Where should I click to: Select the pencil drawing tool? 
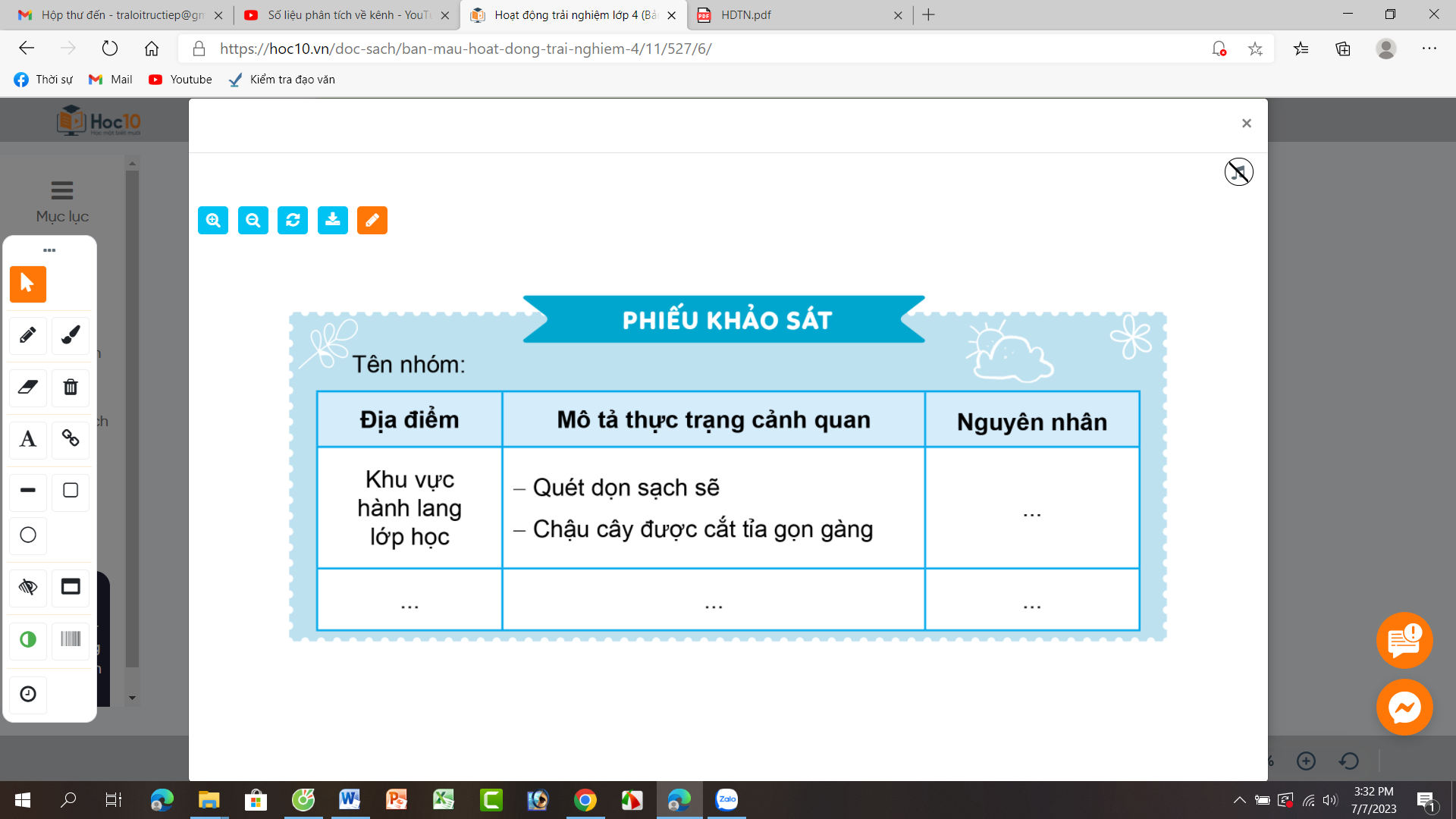[x=28, y=335]
